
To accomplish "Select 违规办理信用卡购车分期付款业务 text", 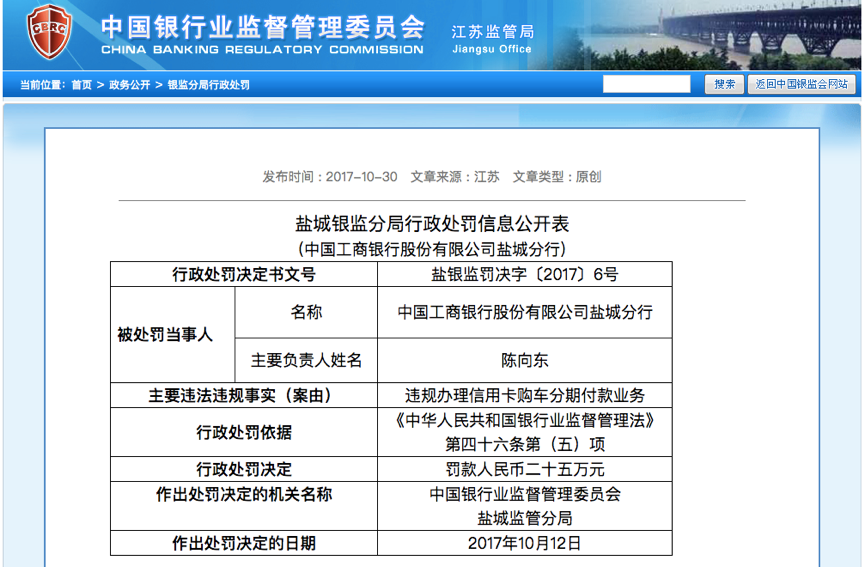I will (x=525, y=395).
